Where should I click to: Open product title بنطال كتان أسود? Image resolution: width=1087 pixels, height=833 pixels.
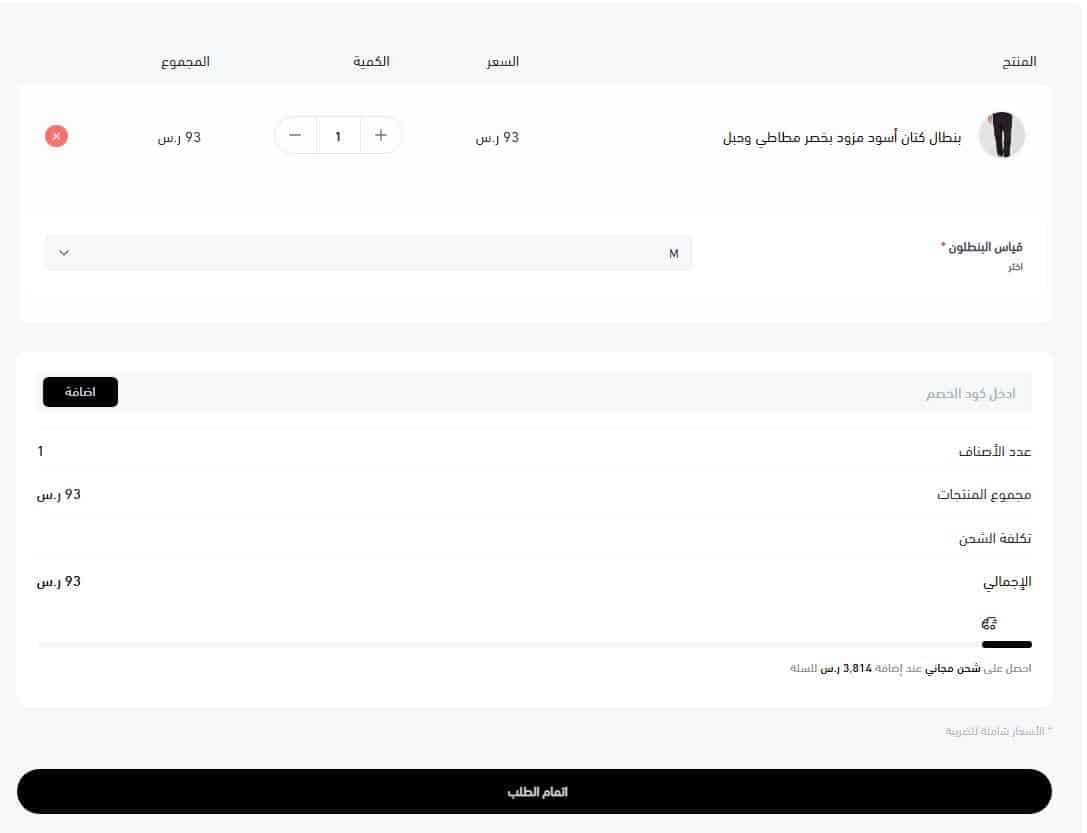pyautogui.click(x=842, y=137)
